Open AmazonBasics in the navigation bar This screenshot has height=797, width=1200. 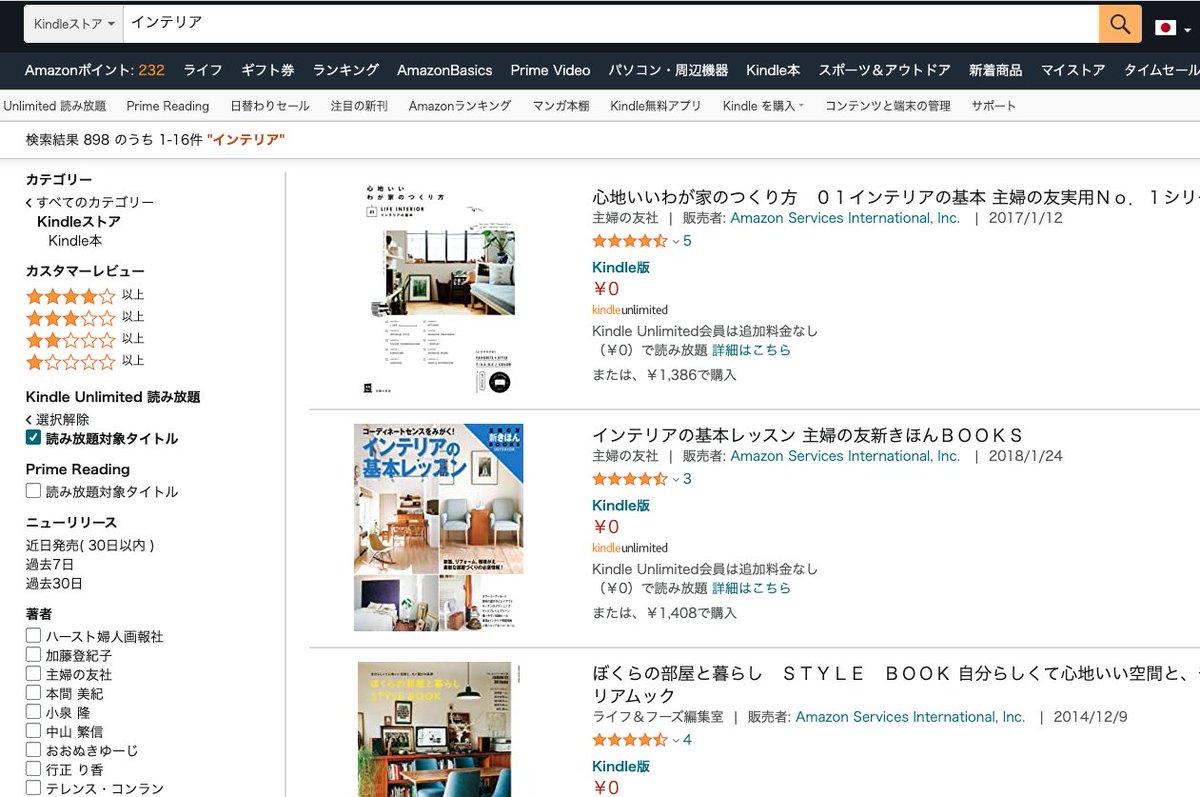pyautogui.click(x=445, y=70)
